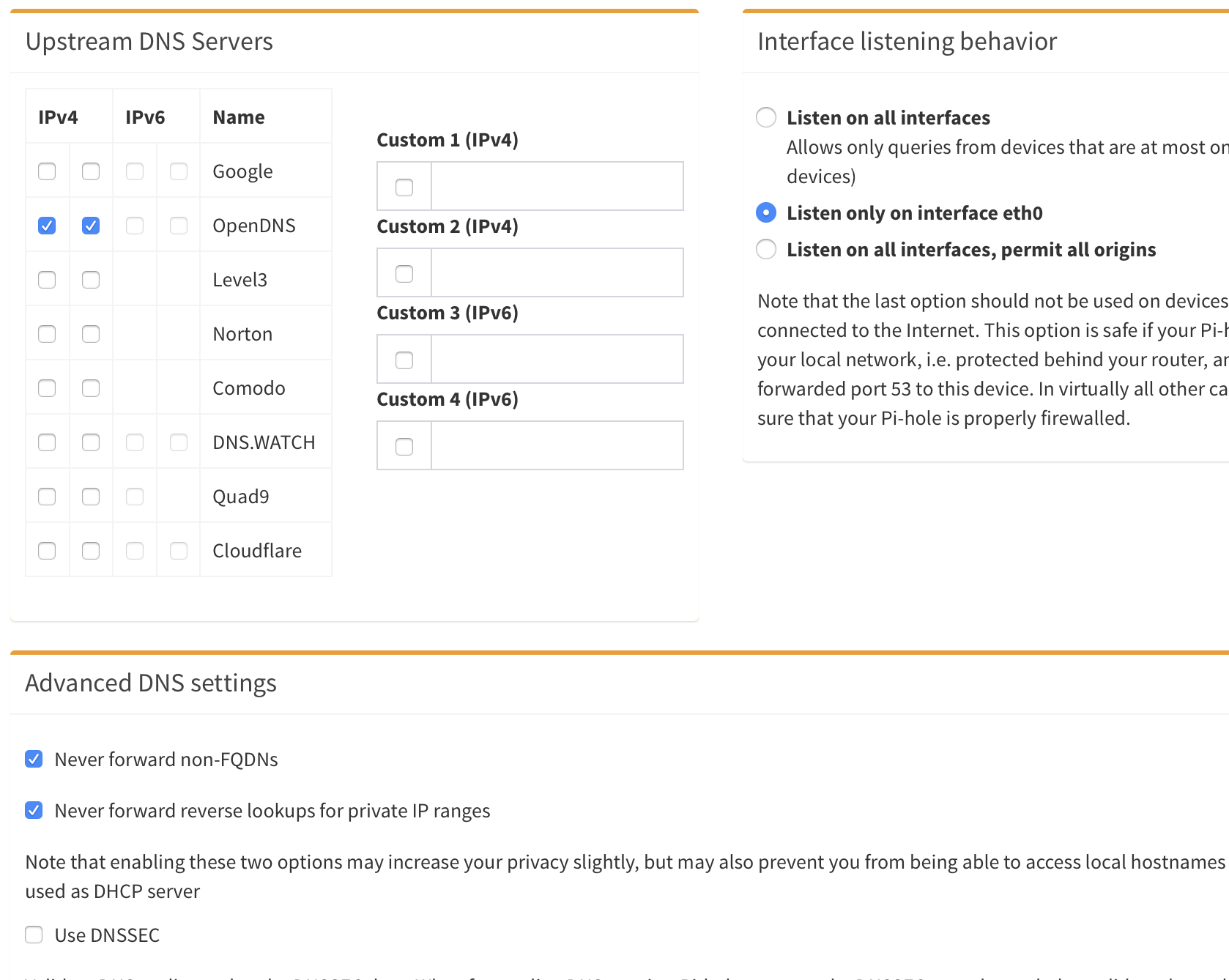Viewport: 1229px width, 980px height.
Task: Click the Upstream DNS Servers heading
Action: [x=149, y=42]
